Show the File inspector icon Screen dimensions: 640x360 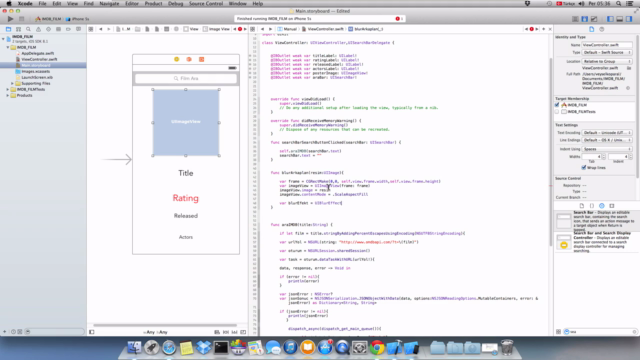click(x=591, y=29)
